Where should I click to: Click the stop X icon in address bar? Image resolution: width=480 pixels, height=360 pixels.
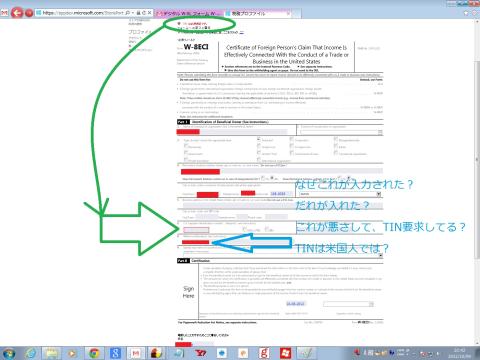click(x=150, y=13)
